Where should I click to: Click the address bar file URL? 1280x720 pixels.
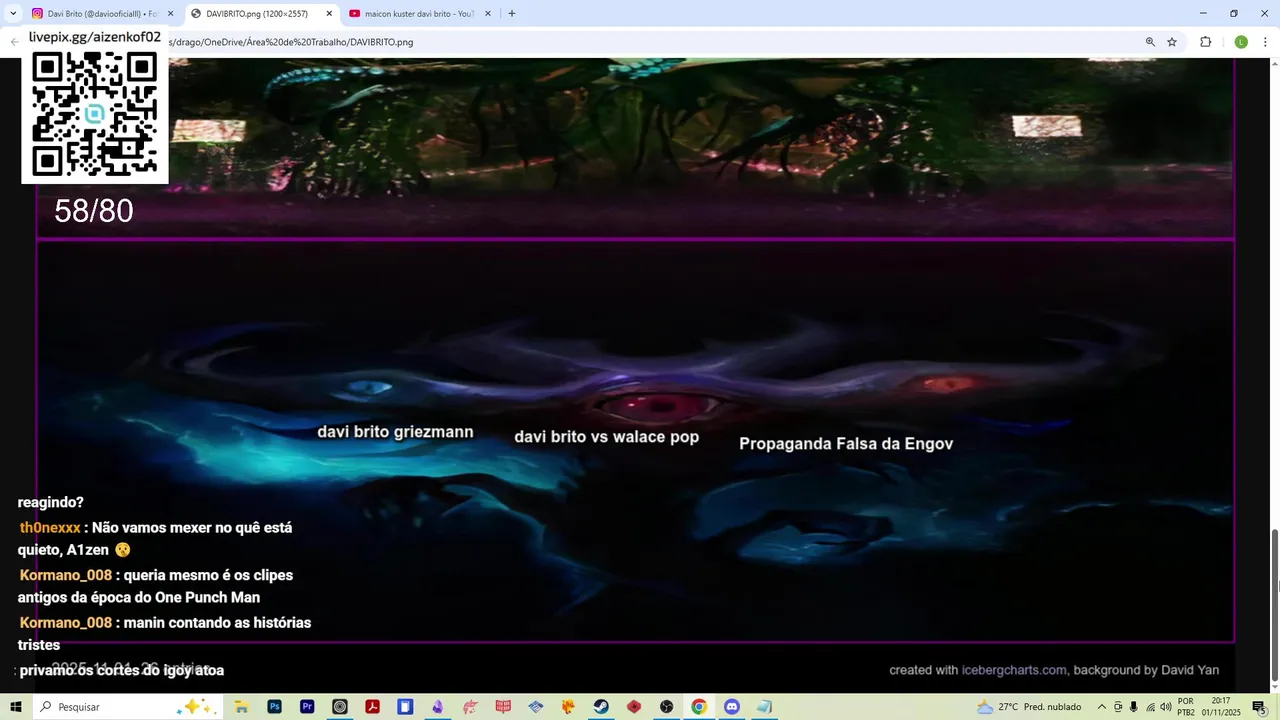(290, 42)
